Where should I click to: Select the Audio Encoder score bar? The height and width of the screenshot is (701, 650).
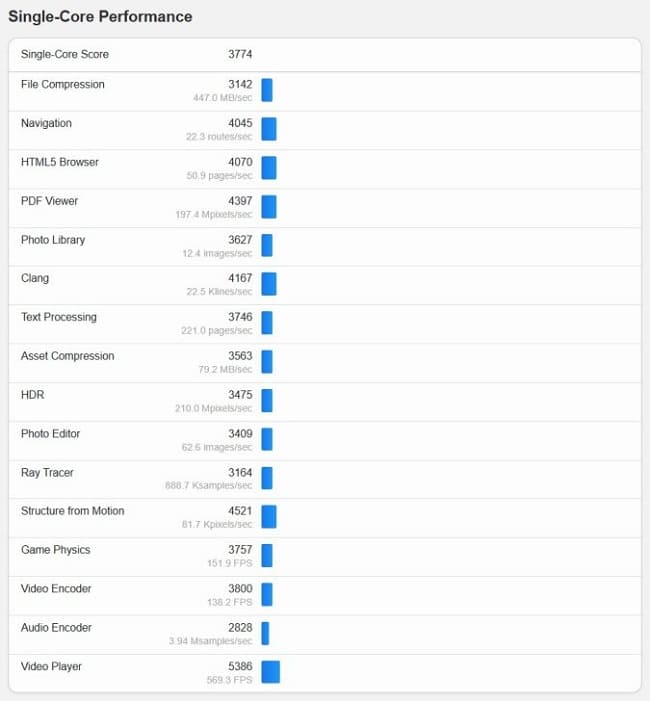coord(265,633)
